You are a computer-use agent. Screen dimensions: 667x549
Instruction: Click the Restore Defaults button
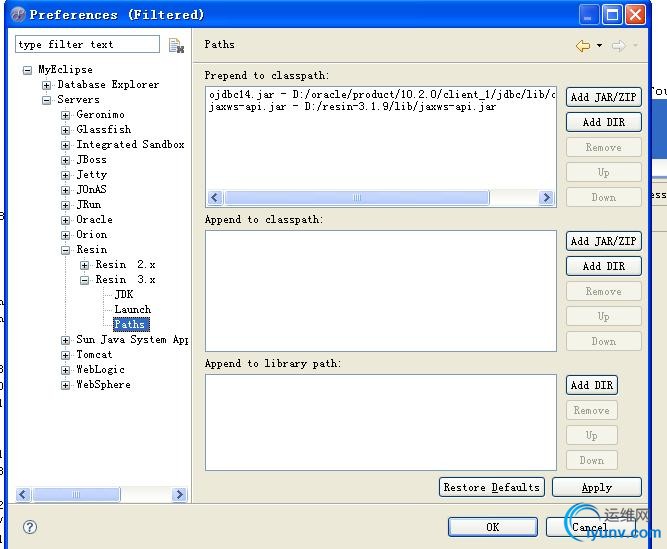(492, 487)
